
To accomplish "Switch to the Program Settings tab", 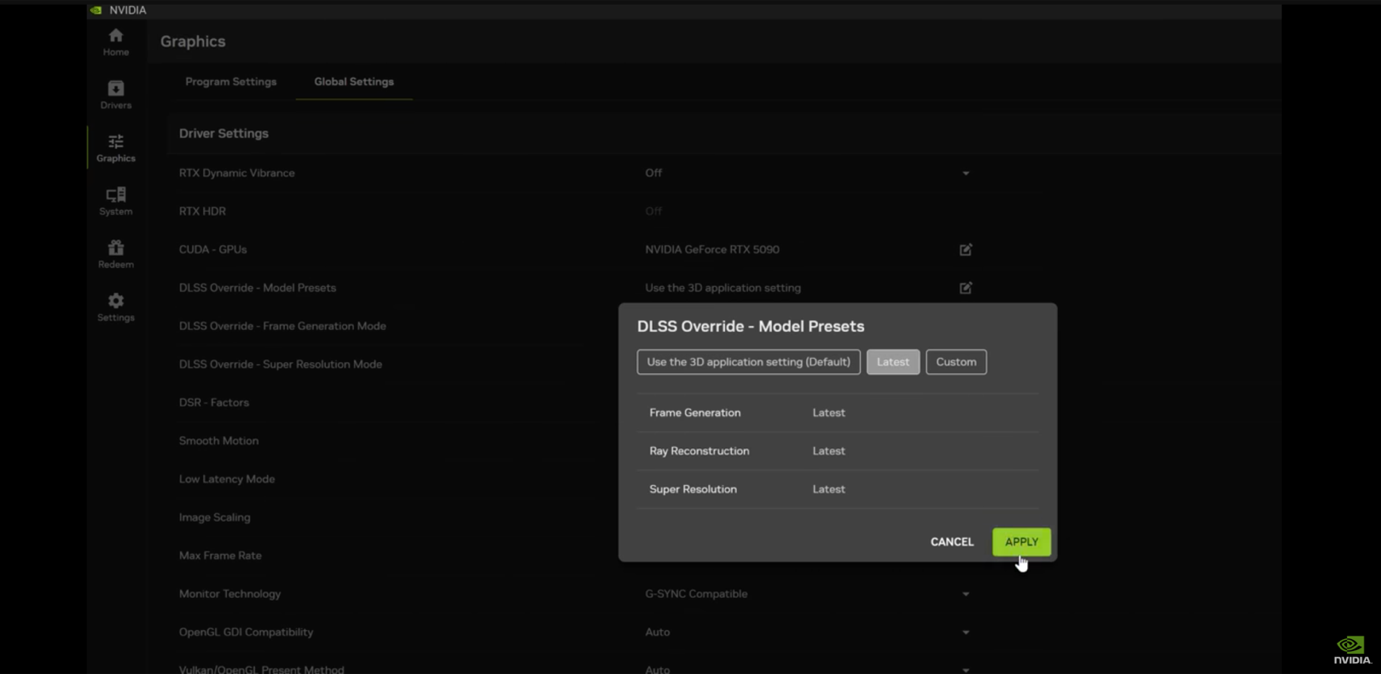I will (x=231, y=82).
